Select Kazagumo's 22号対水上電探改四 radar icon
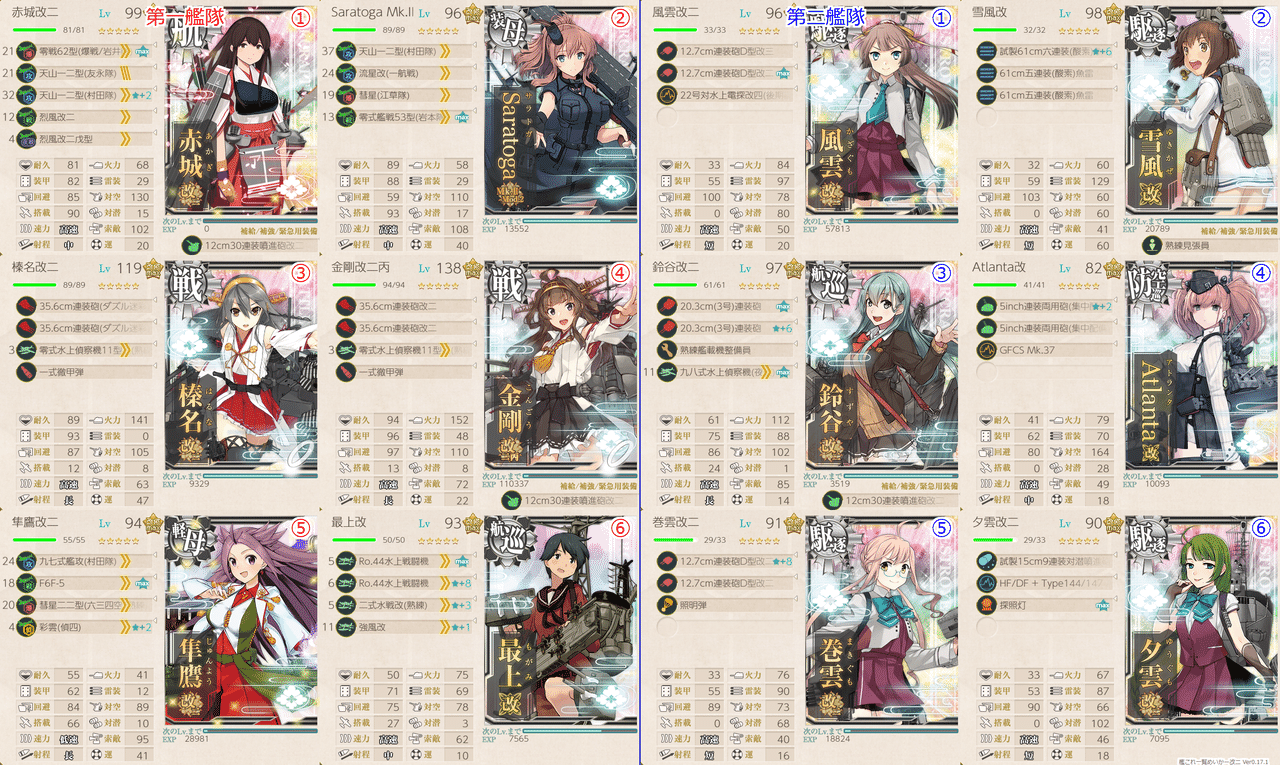The image size is (1280, 765). 669,95
